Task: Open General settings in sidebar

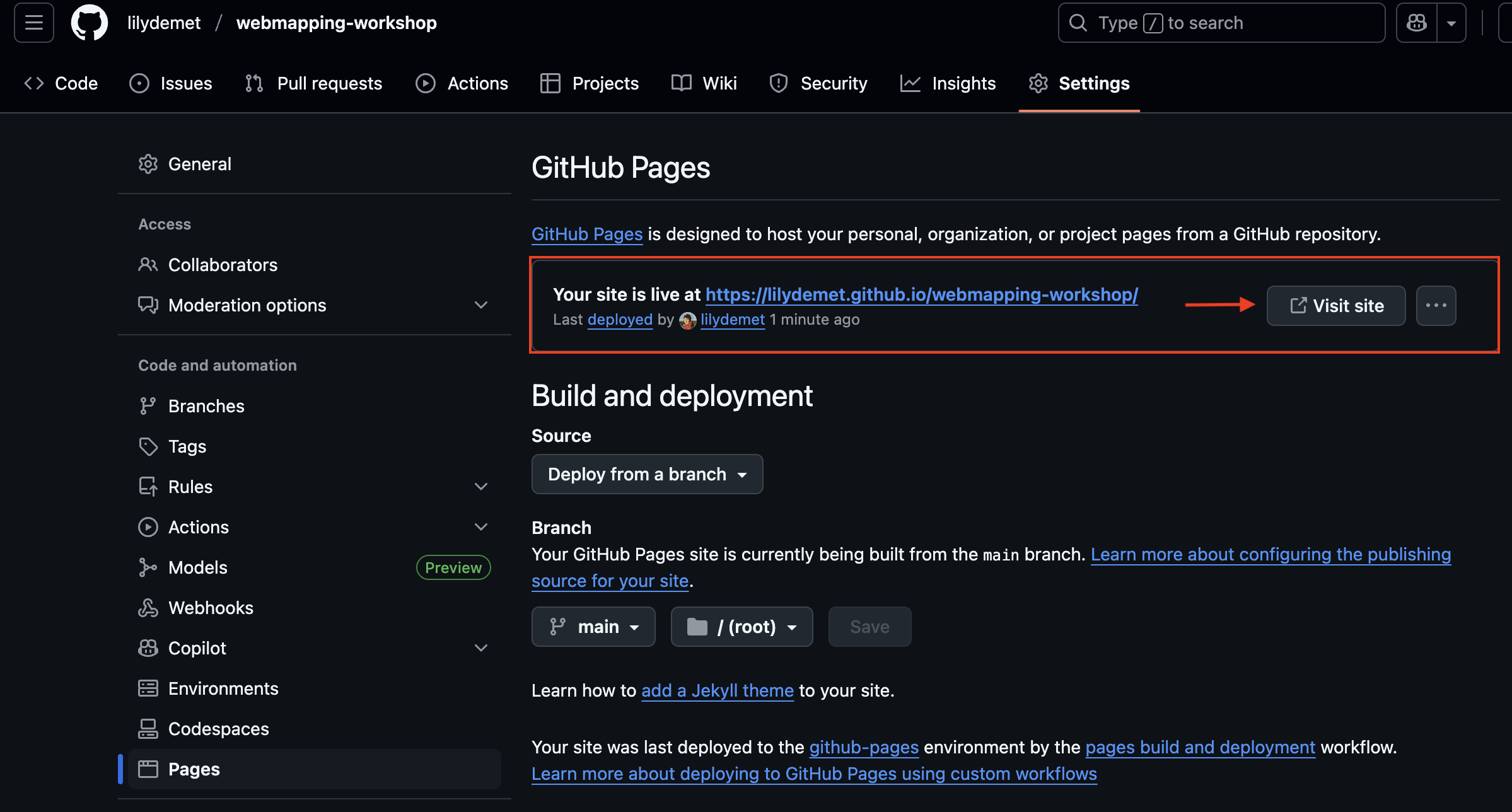Action: [314, 164]
